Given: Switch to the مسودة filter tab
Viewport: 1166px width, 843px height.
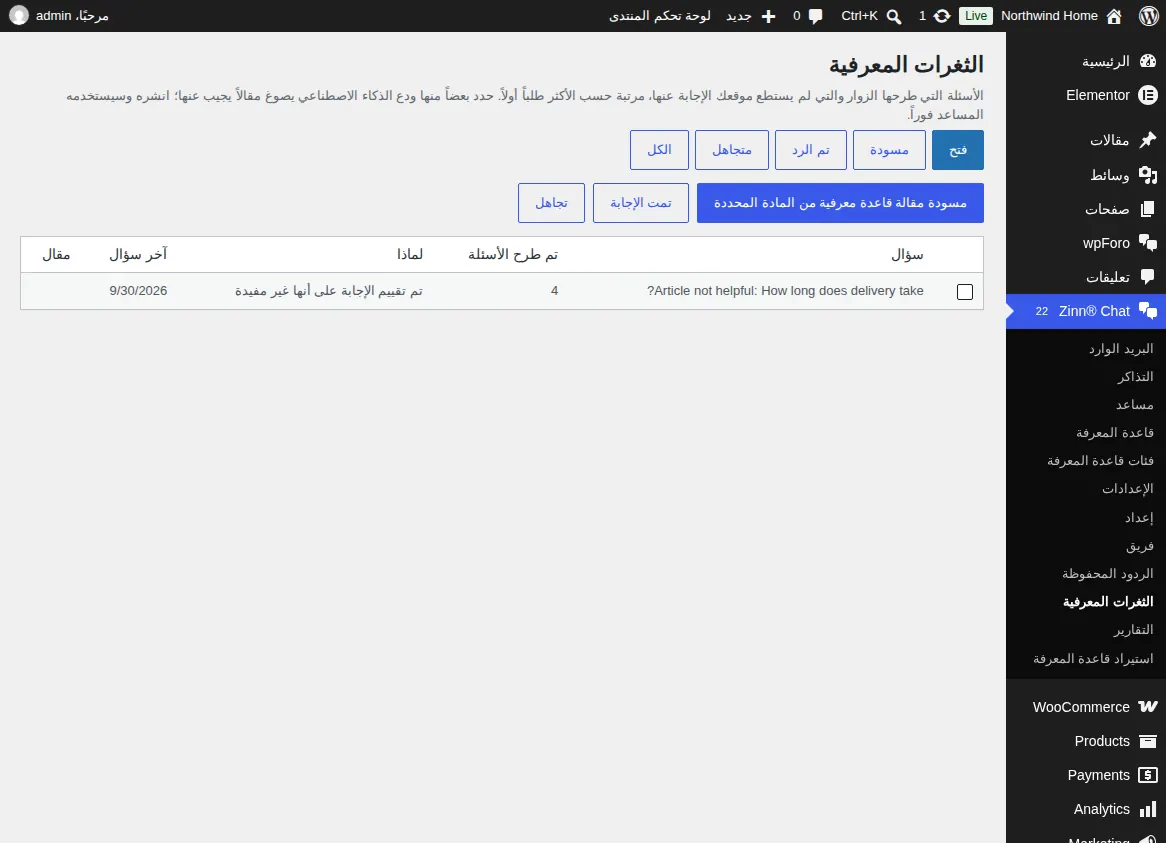Looking at the screenshot, I should (x=889, y=150).
